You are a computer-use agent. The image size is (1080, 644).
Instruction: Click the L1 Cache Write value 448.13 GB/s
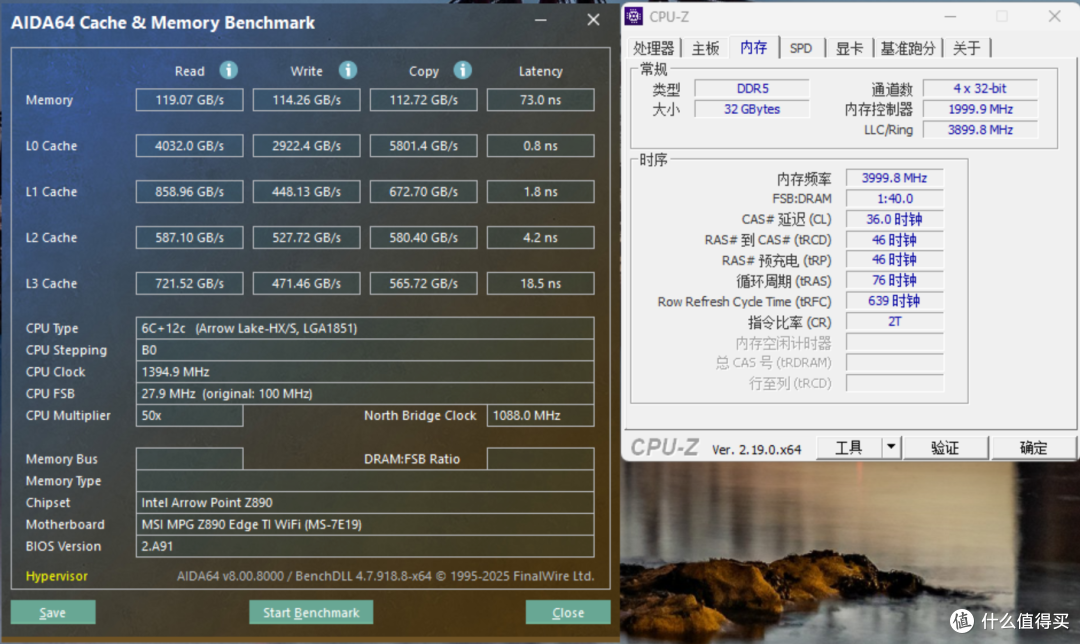click(307, 191)
